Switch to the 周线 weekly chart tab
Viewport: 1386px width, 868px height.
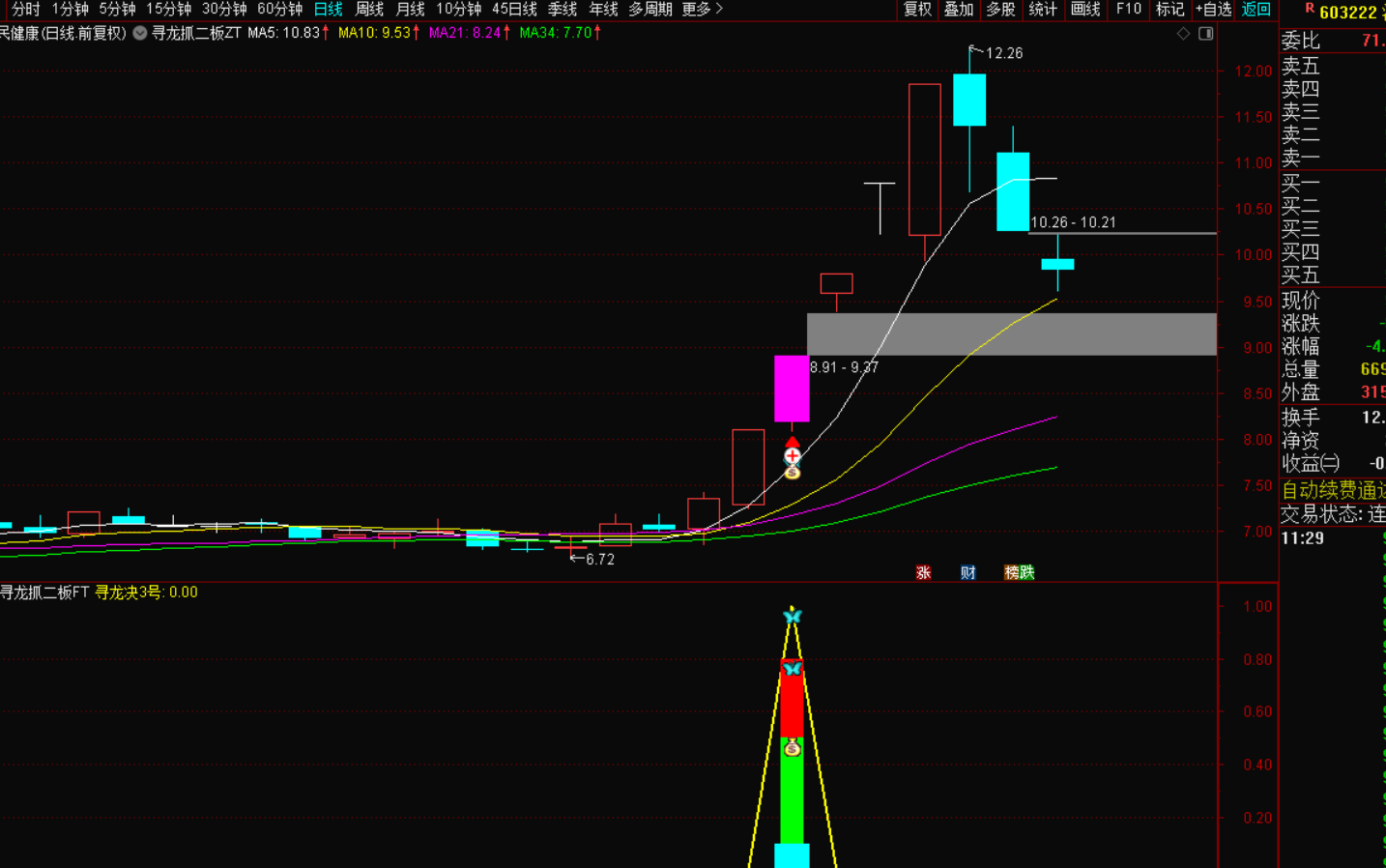(x=369, y=10)
